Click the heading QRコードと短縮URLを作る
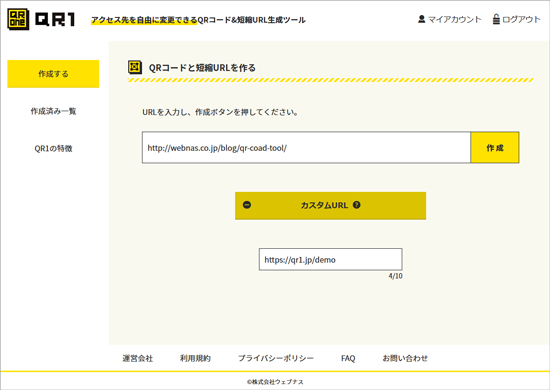 tap(202, 68)
